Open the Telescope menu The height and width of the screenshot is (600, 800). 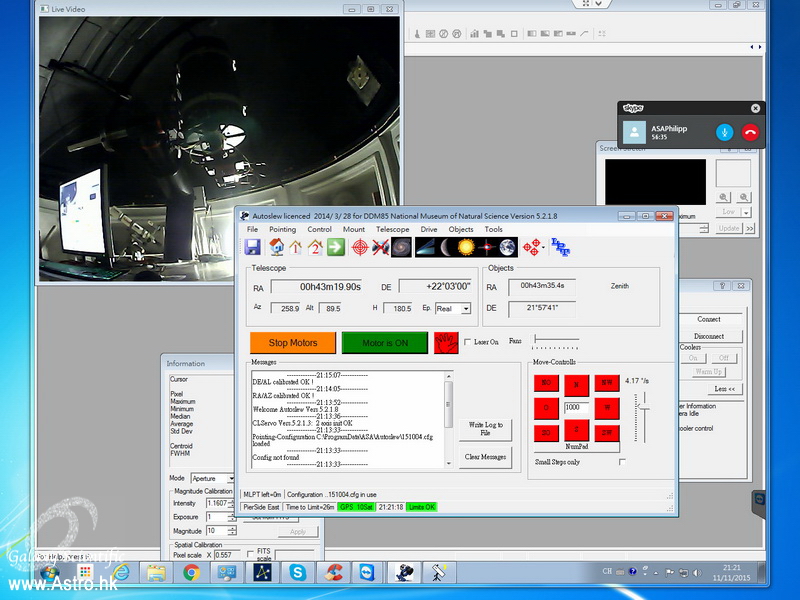392,229
